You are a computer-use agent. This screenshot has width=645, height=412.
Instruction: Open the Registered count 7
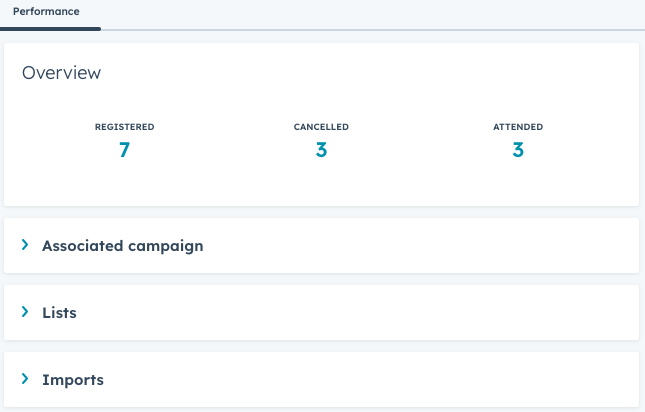[x=125, y=150]
